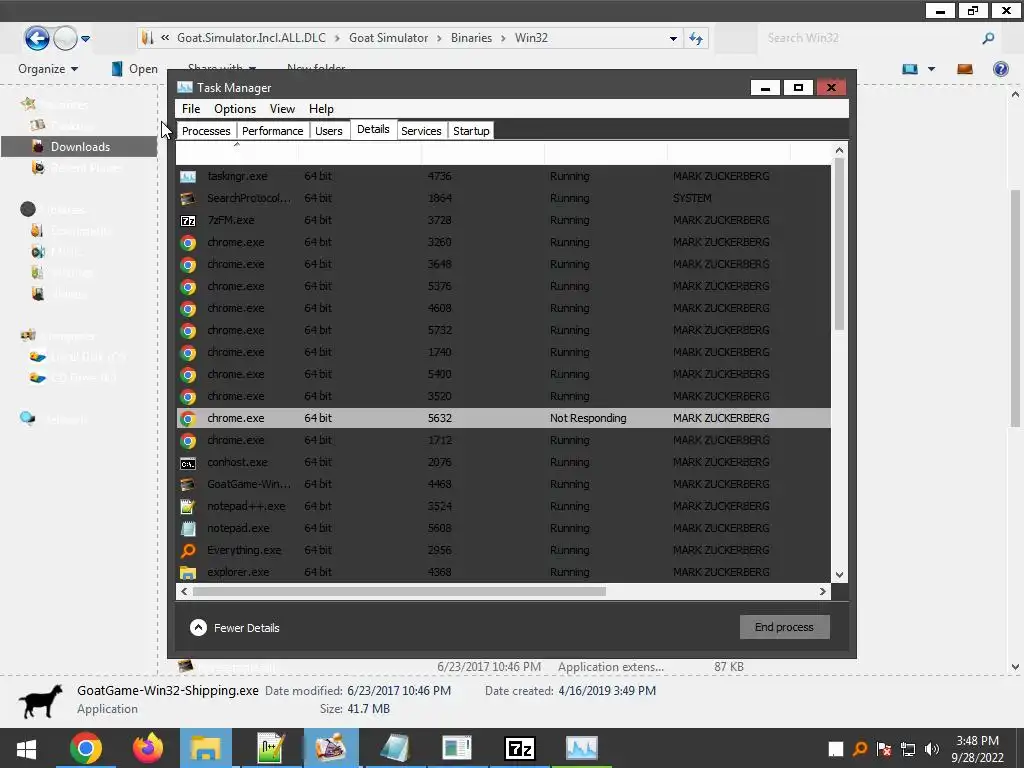Open the File menu in Task Manager

(x=191, y=109)
